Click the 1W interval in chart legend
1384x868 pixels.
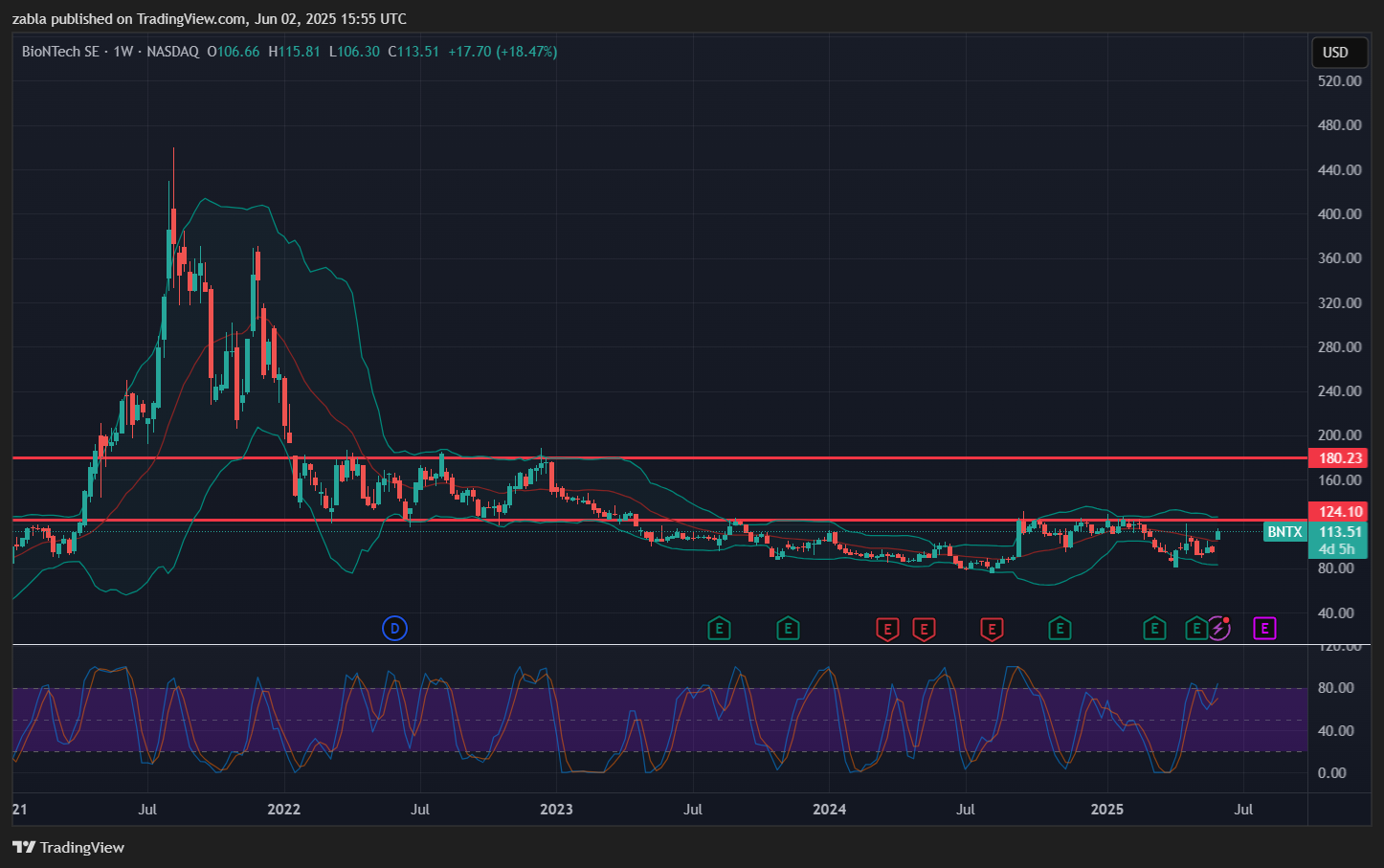coord(123,52)
